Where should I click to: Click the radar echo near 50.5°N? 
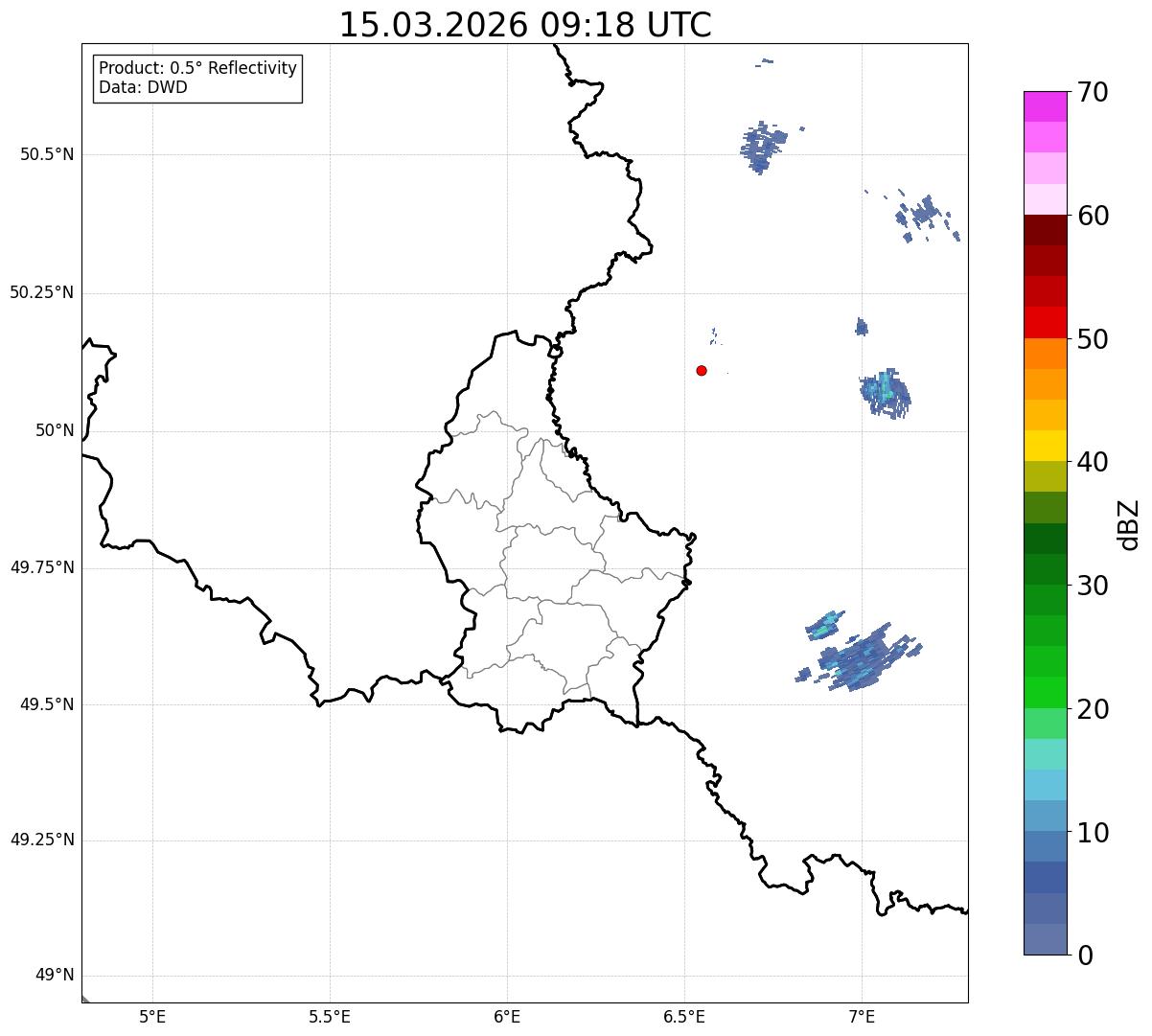click(764, 147)
